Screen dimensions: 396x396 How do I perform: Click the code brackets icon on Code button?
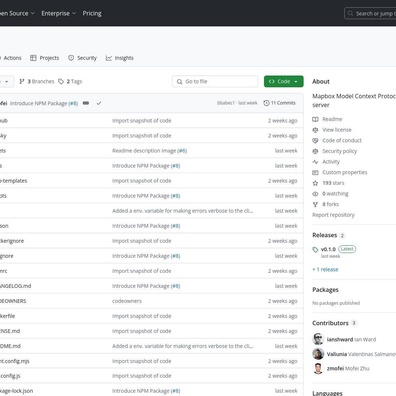tap(272, 81)
